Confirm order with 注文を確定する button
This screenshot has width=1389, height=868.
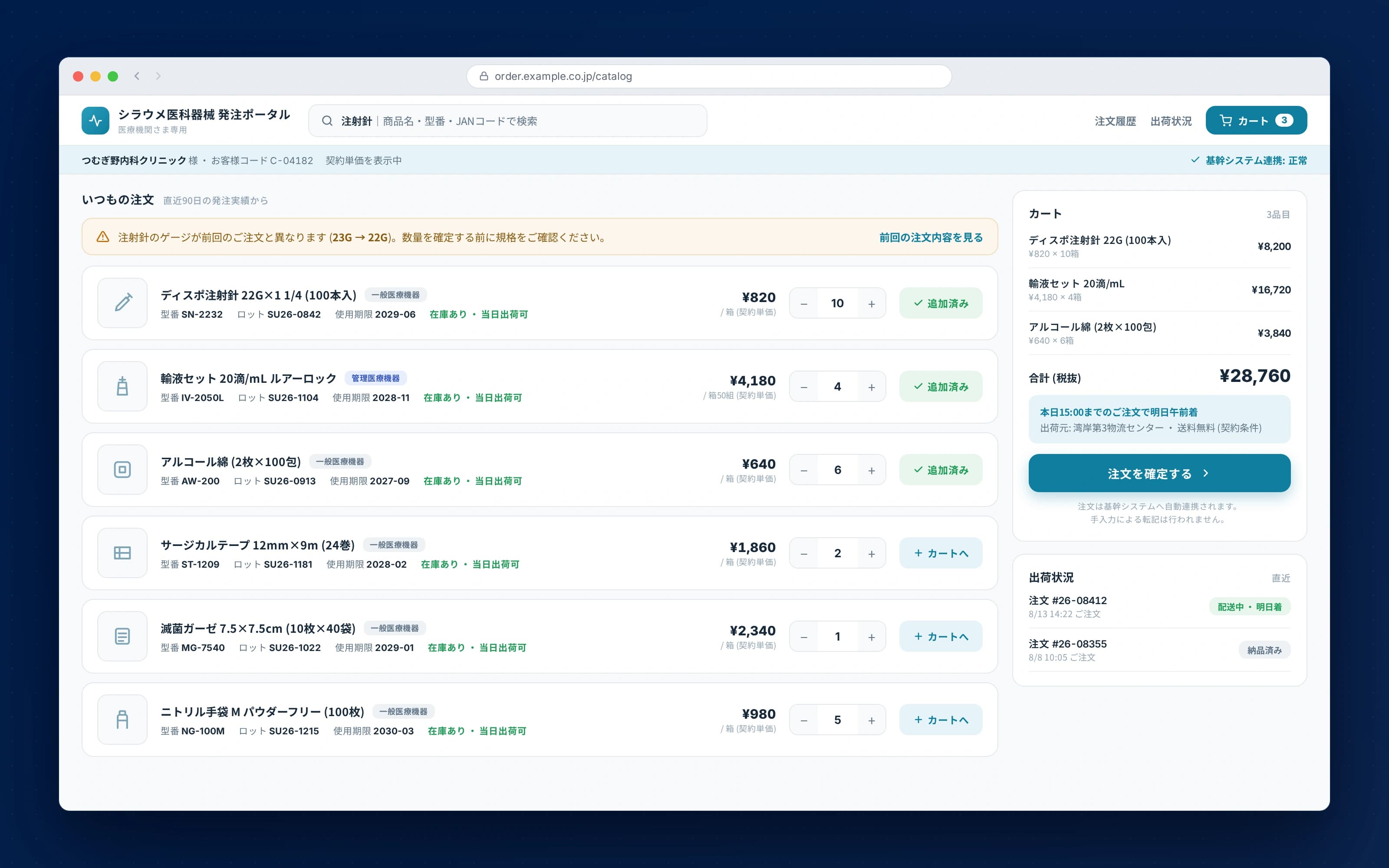[x=1159, y=473]
